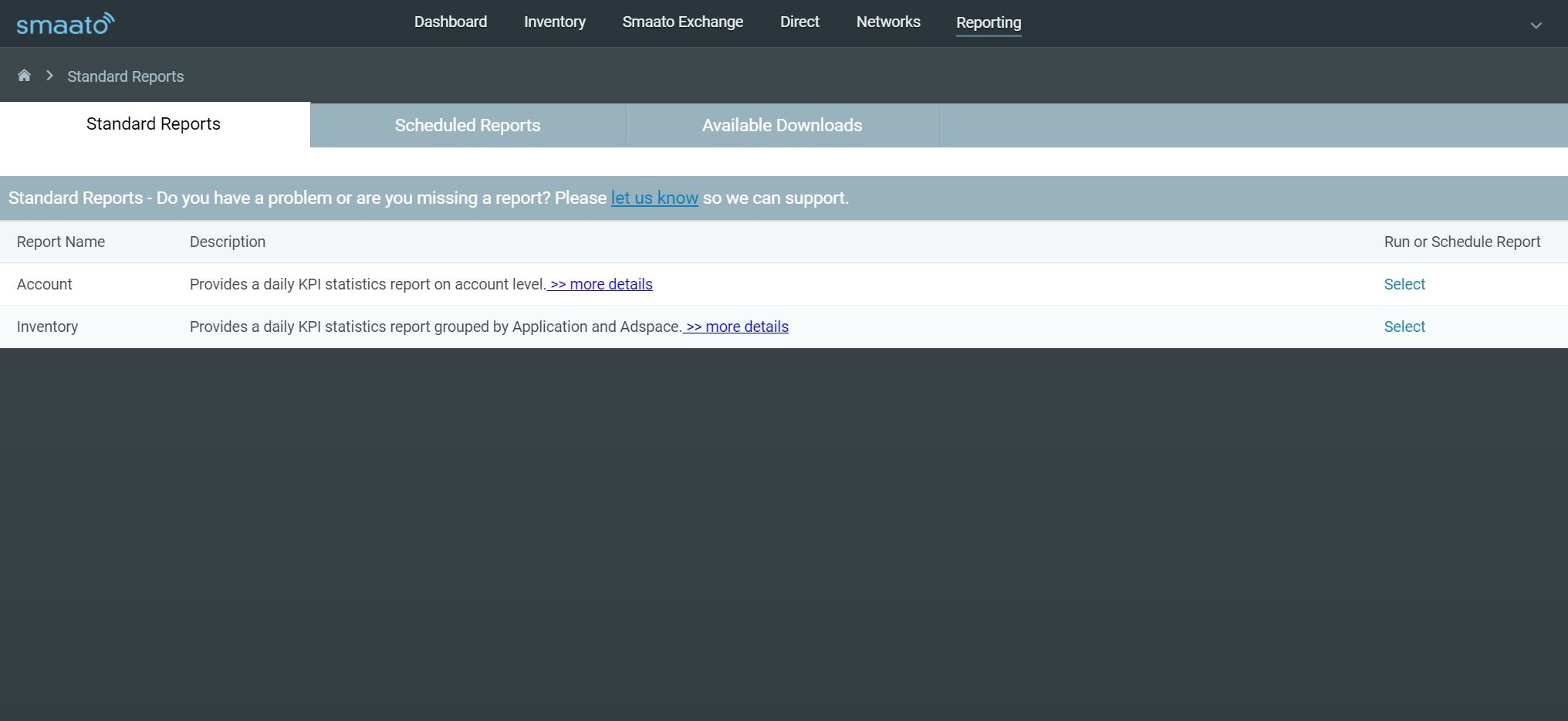Switch to the Standard Reports tab
Screen dimensions: 1568x721
tap(154, 124)
